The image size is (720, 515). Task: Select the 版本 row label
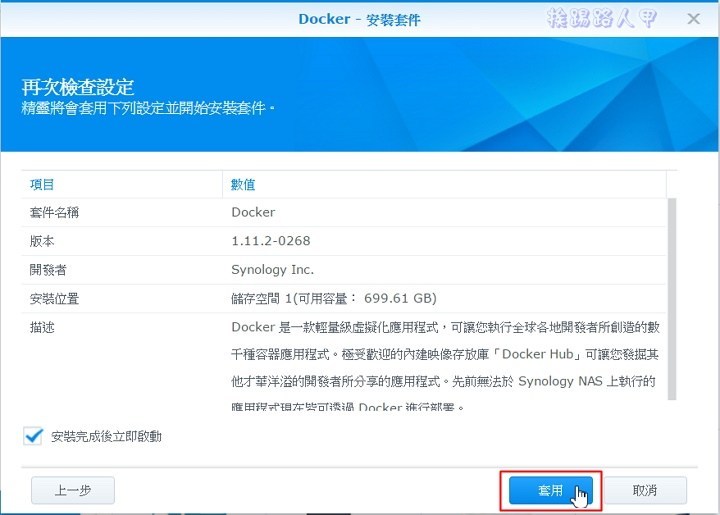click(42, 241)
